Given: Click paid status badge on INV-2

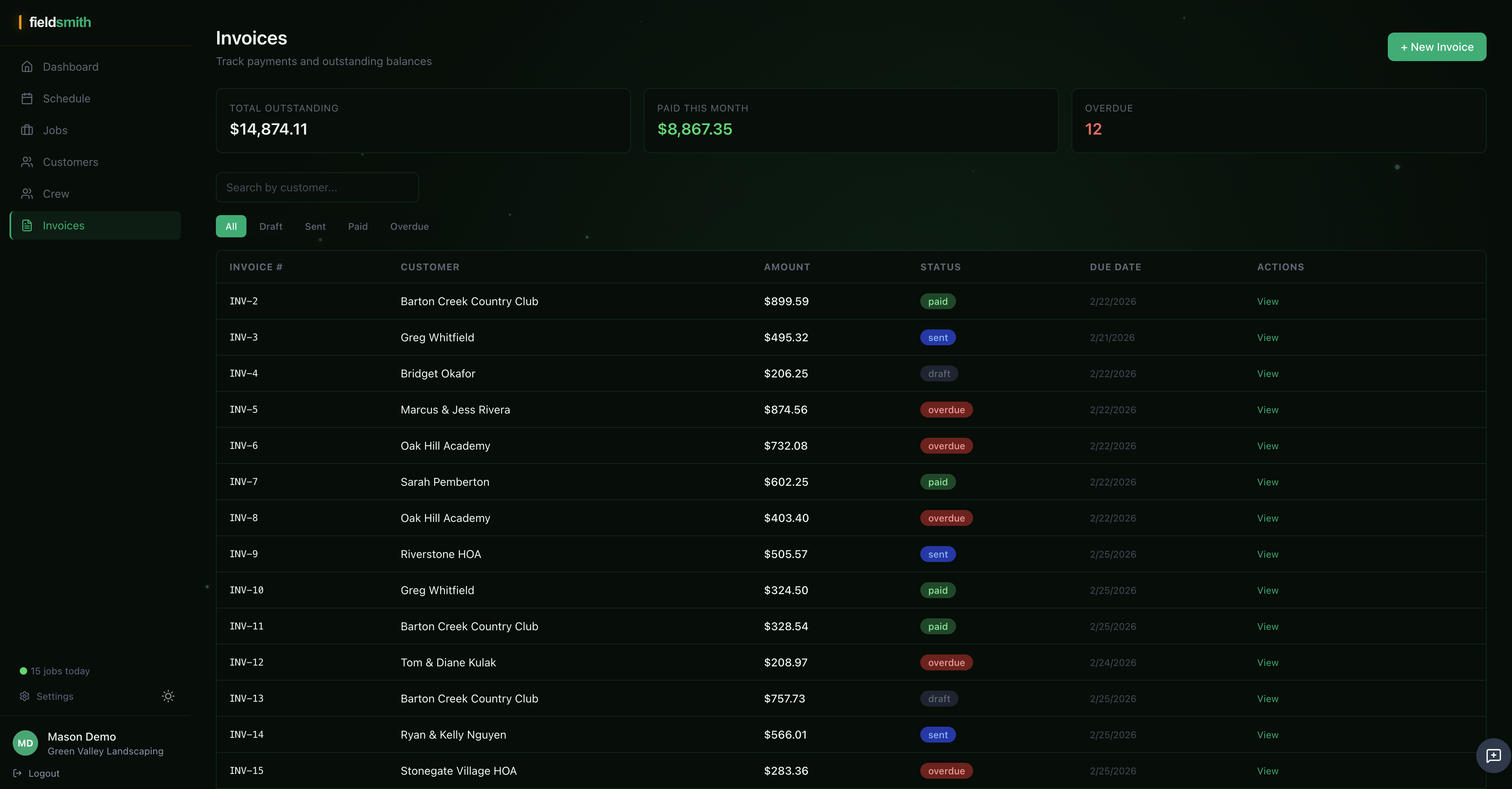Looking at the screenshot, I should click(938, 302).
